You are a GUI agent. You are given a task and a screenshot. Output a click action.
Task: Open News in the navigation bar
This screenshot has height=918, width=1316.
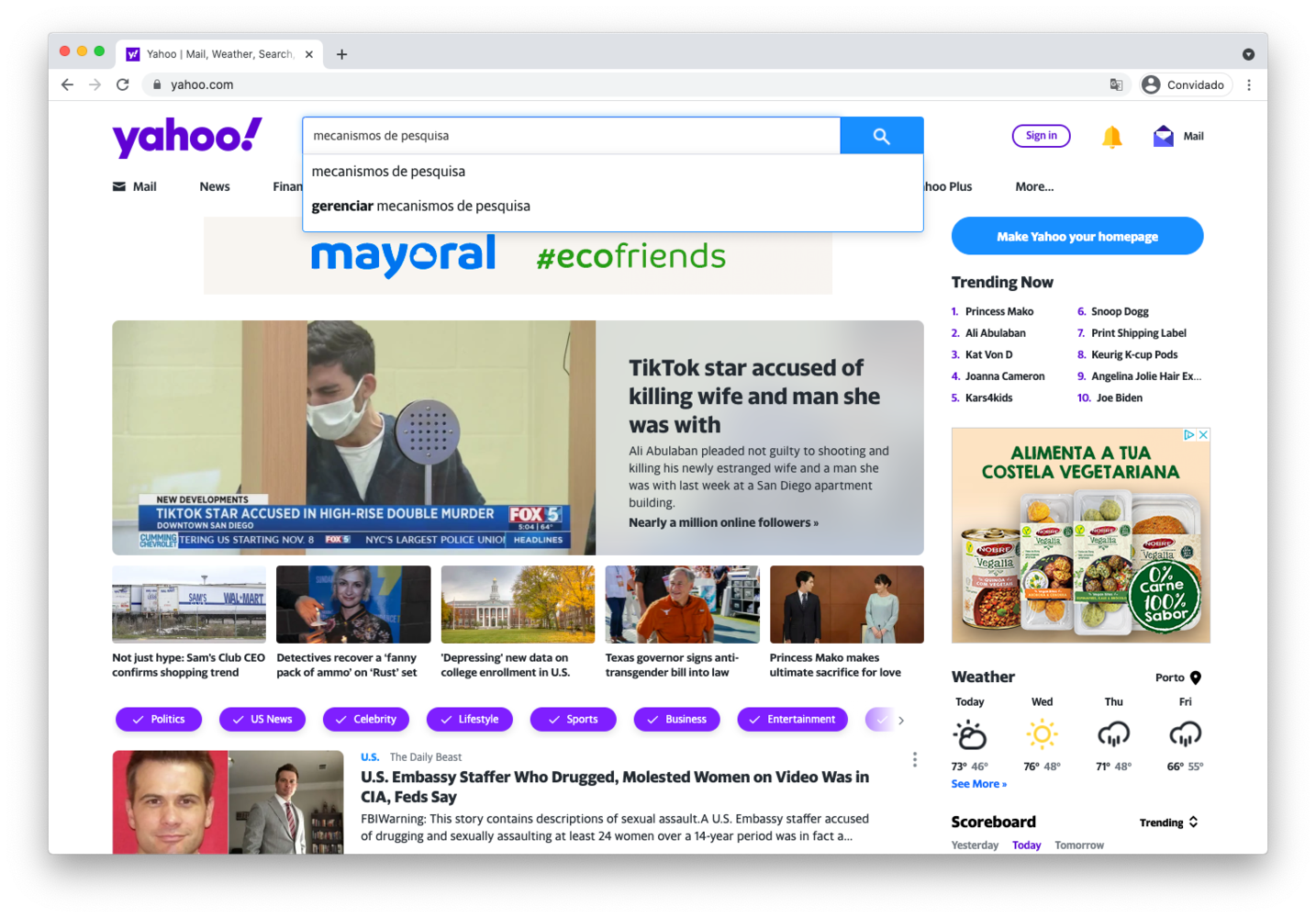(x=215, y=186)
